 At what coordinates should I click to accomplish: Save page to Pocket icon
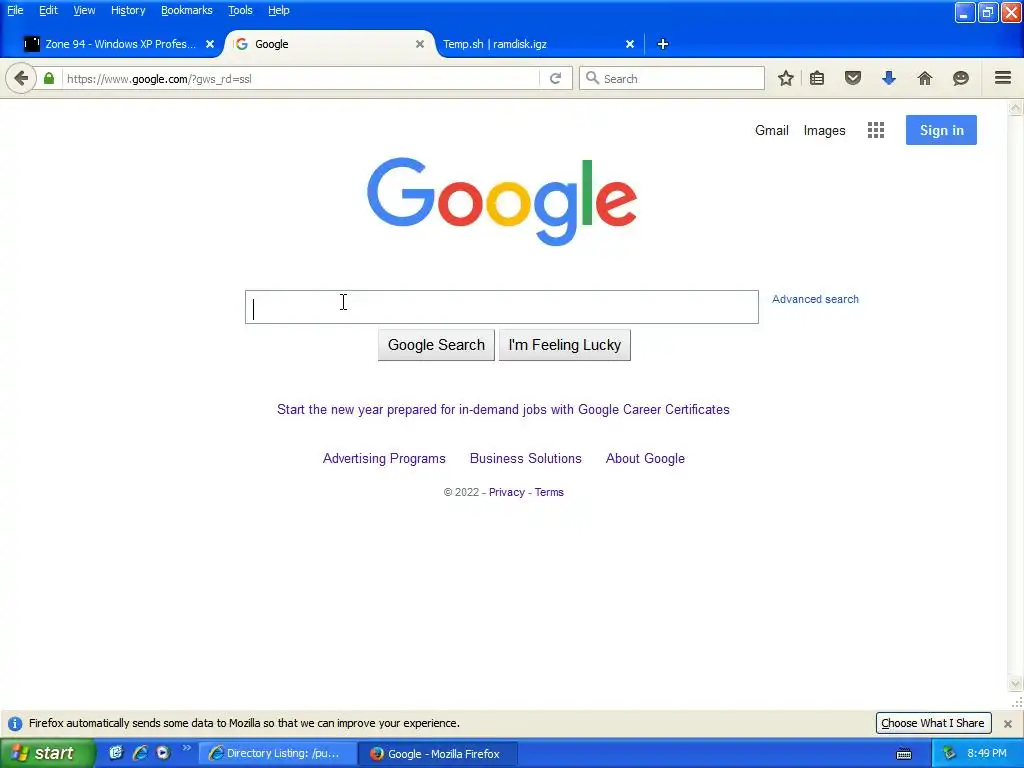pyautogui.click(x=853, y=78)
